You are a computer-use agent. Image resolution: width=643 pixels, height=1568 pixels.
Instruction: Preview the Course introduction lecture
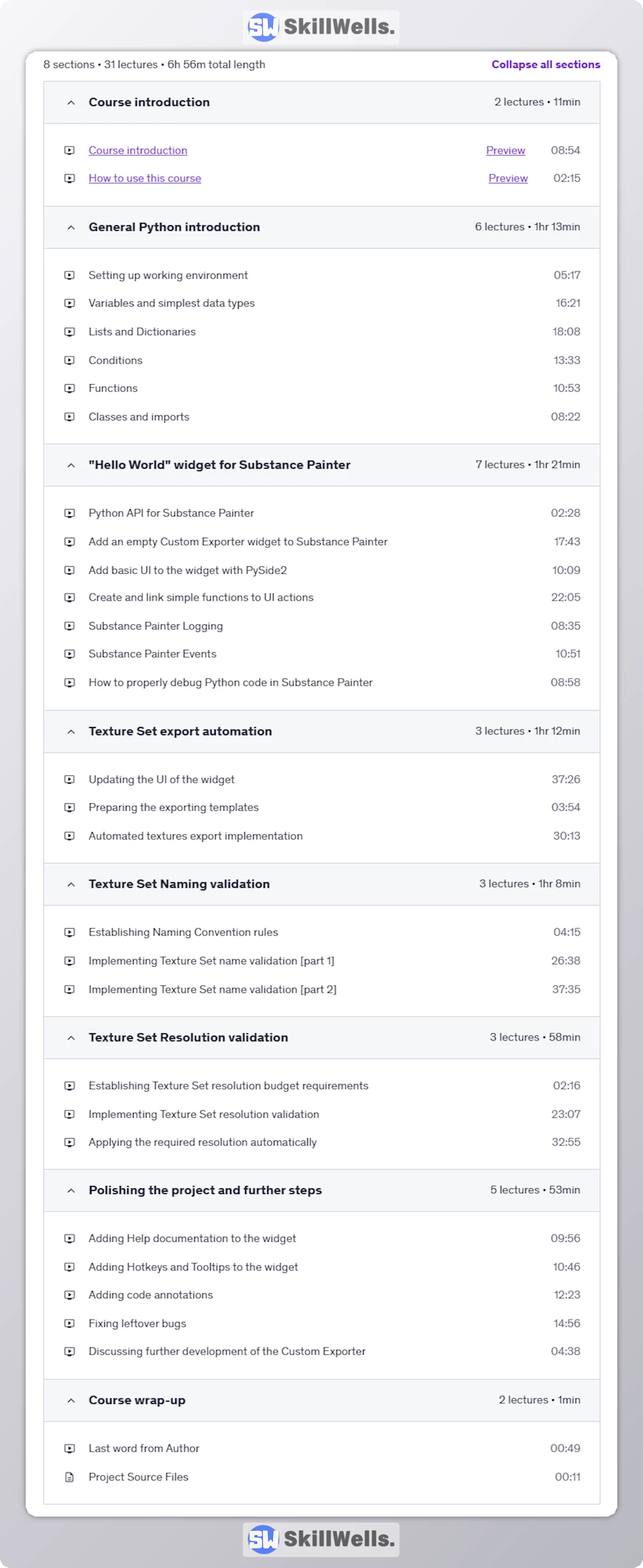tap(506, 151)
